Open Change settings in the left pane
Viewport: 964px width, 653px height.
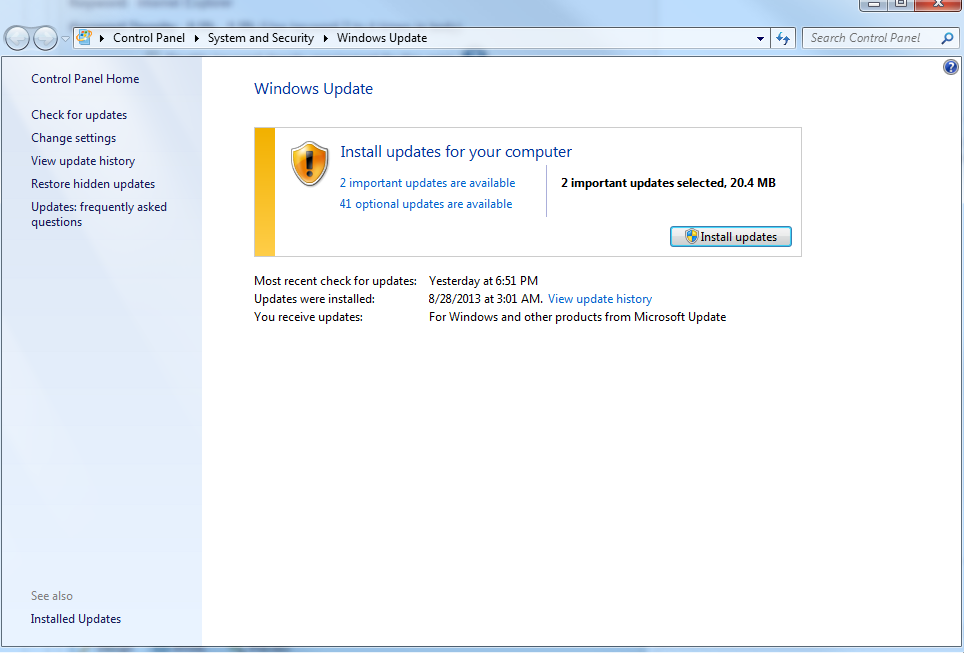pyautogui.click(x=73, y=138)
